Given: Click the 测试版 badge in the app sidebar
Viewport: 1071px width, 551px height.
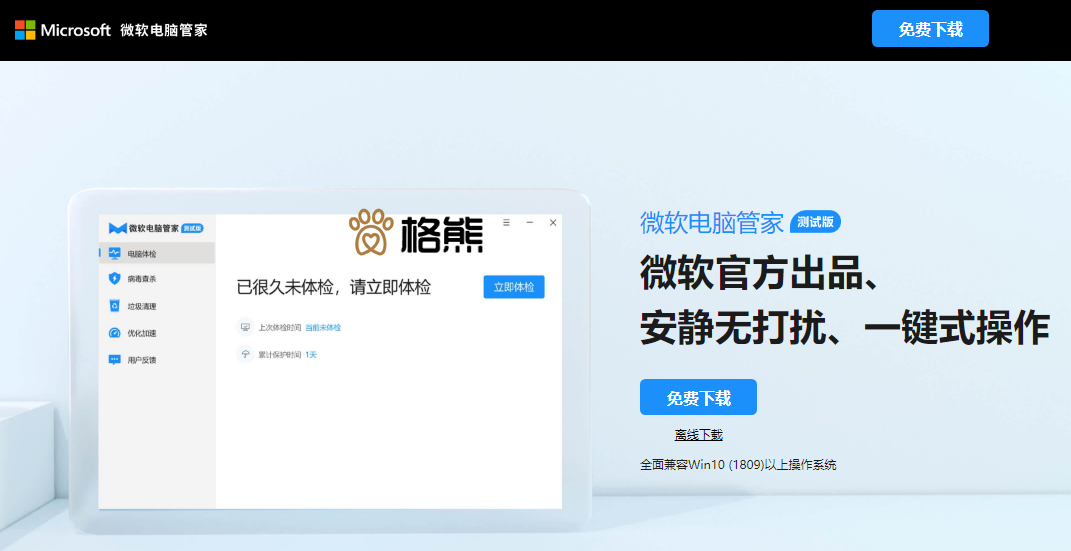Looking at the screenshot, I should point(193,228).
